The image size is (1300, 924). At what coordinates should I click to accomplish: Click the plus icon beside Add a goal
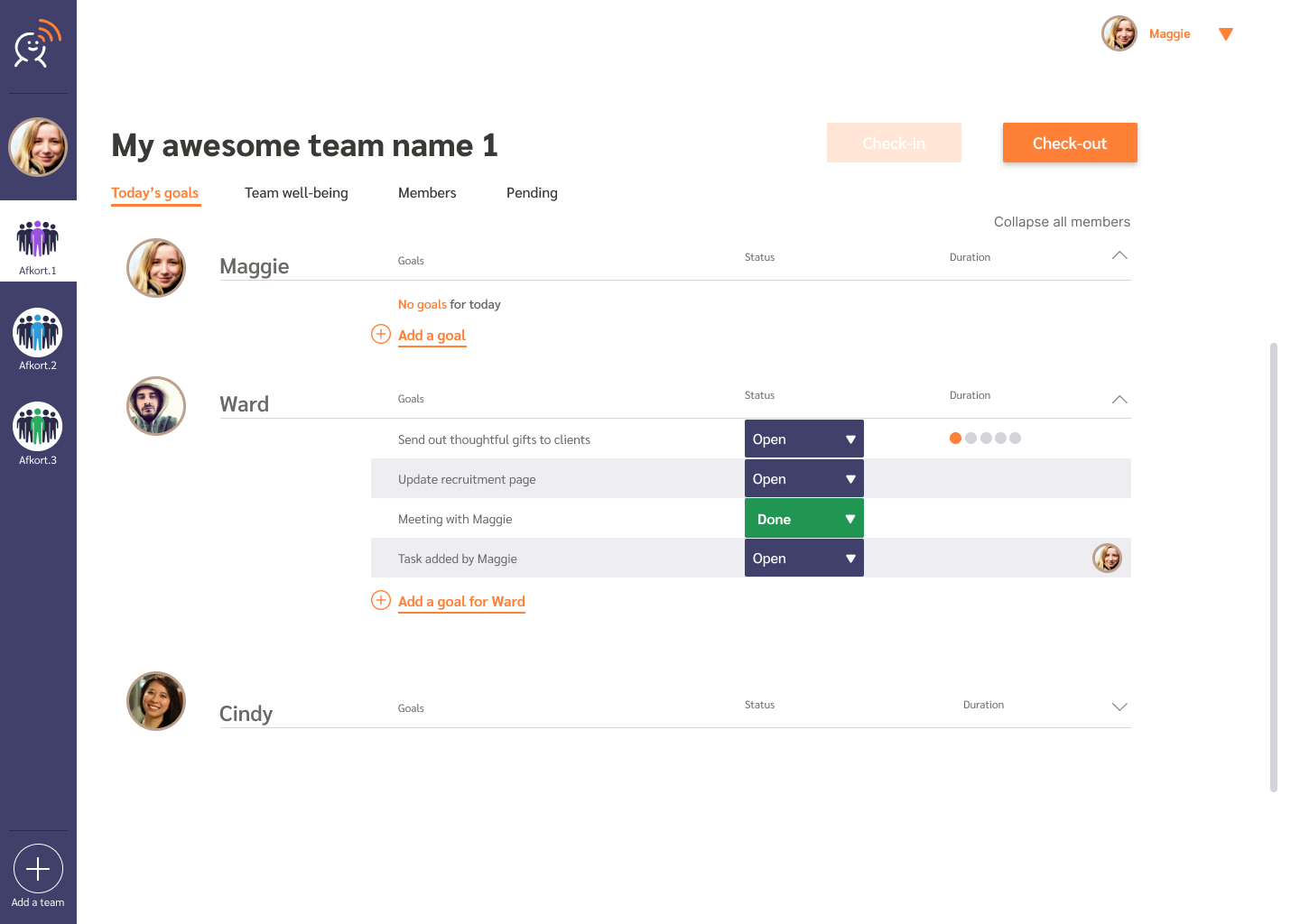(381, 334)
